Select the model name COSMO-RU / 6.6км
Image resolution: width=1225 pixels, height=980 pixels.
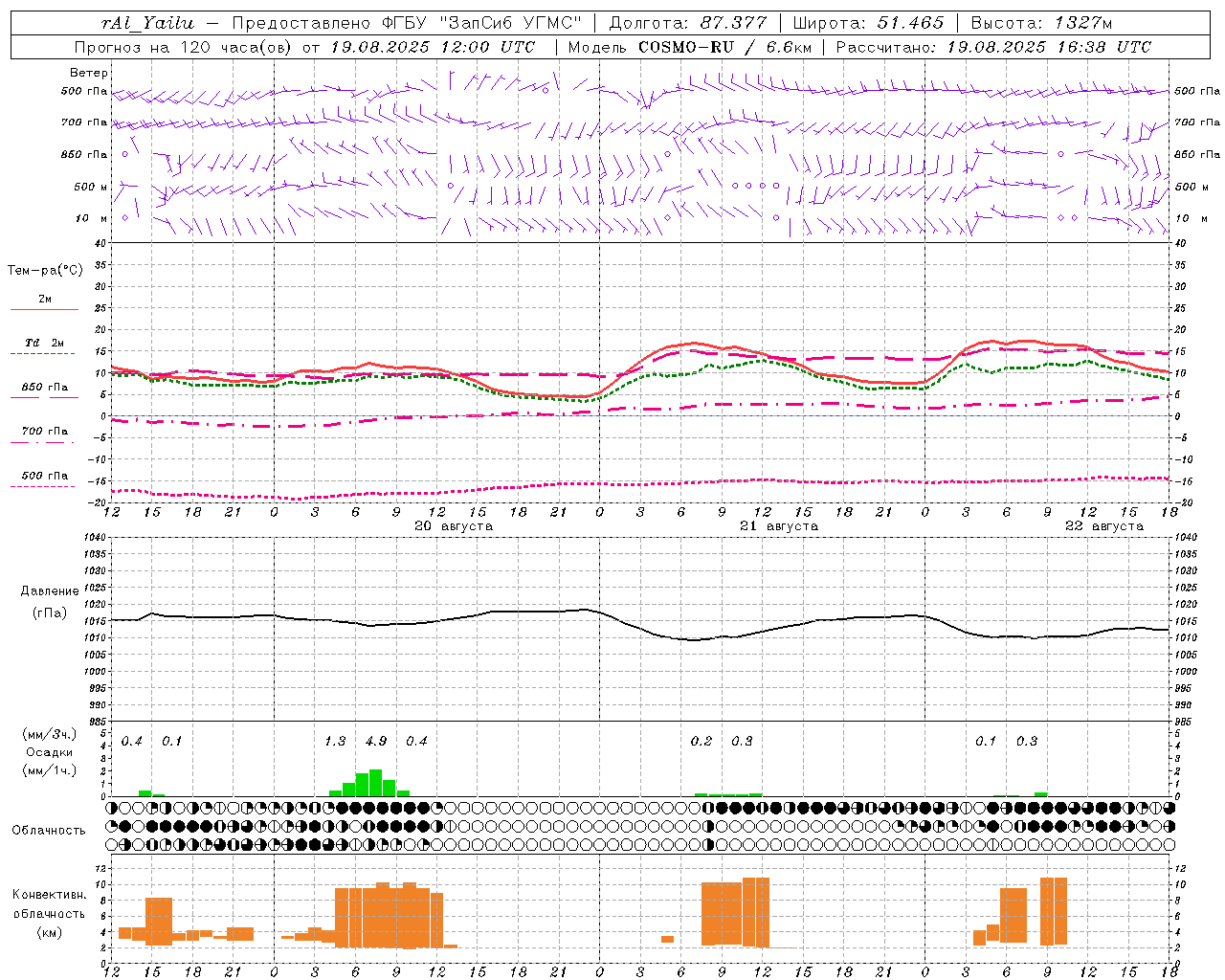click(725, 47)
